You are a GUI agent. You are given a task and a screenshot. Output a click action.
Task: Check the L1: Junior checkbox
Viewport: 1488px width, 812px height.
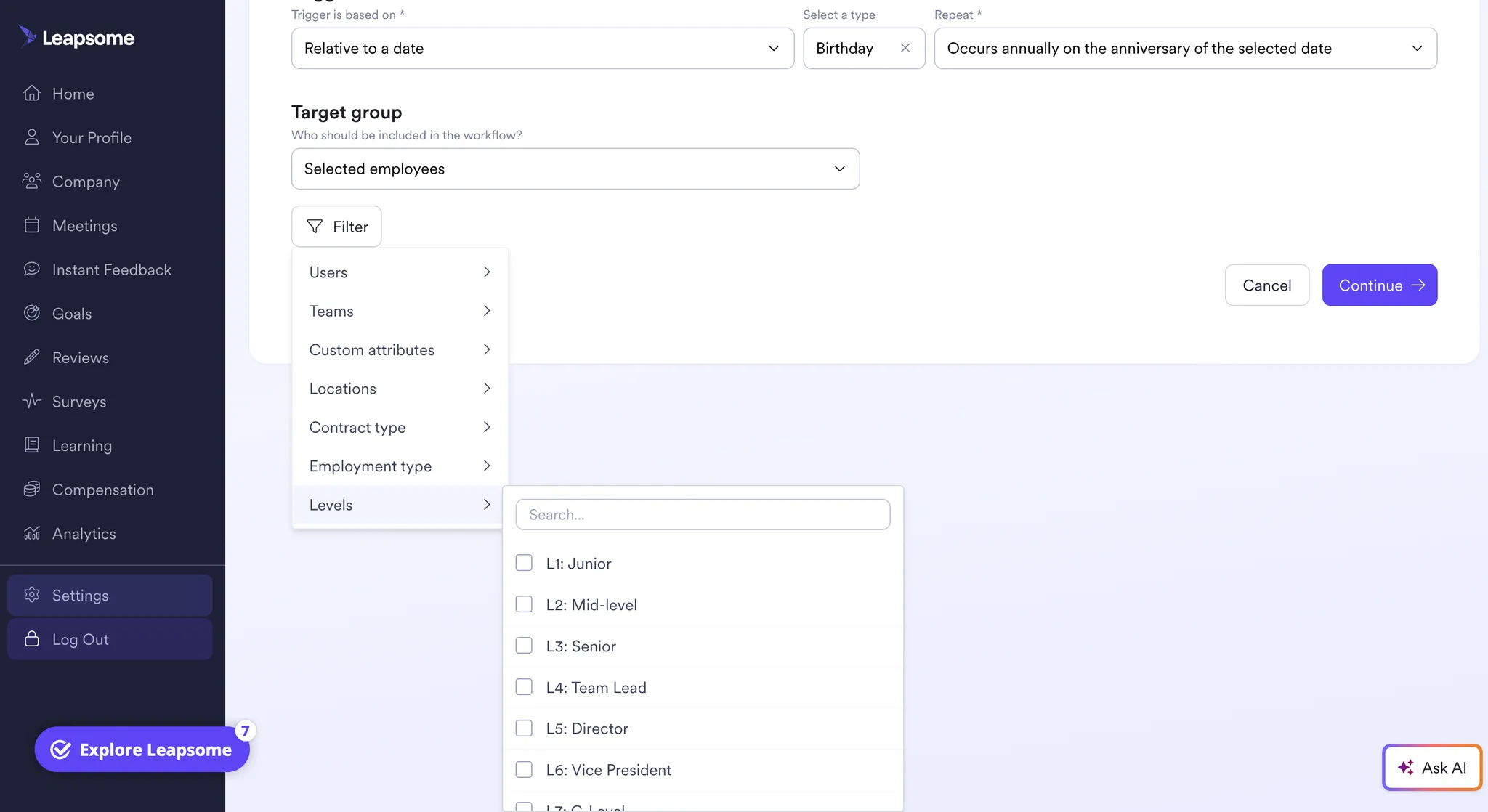523,562
